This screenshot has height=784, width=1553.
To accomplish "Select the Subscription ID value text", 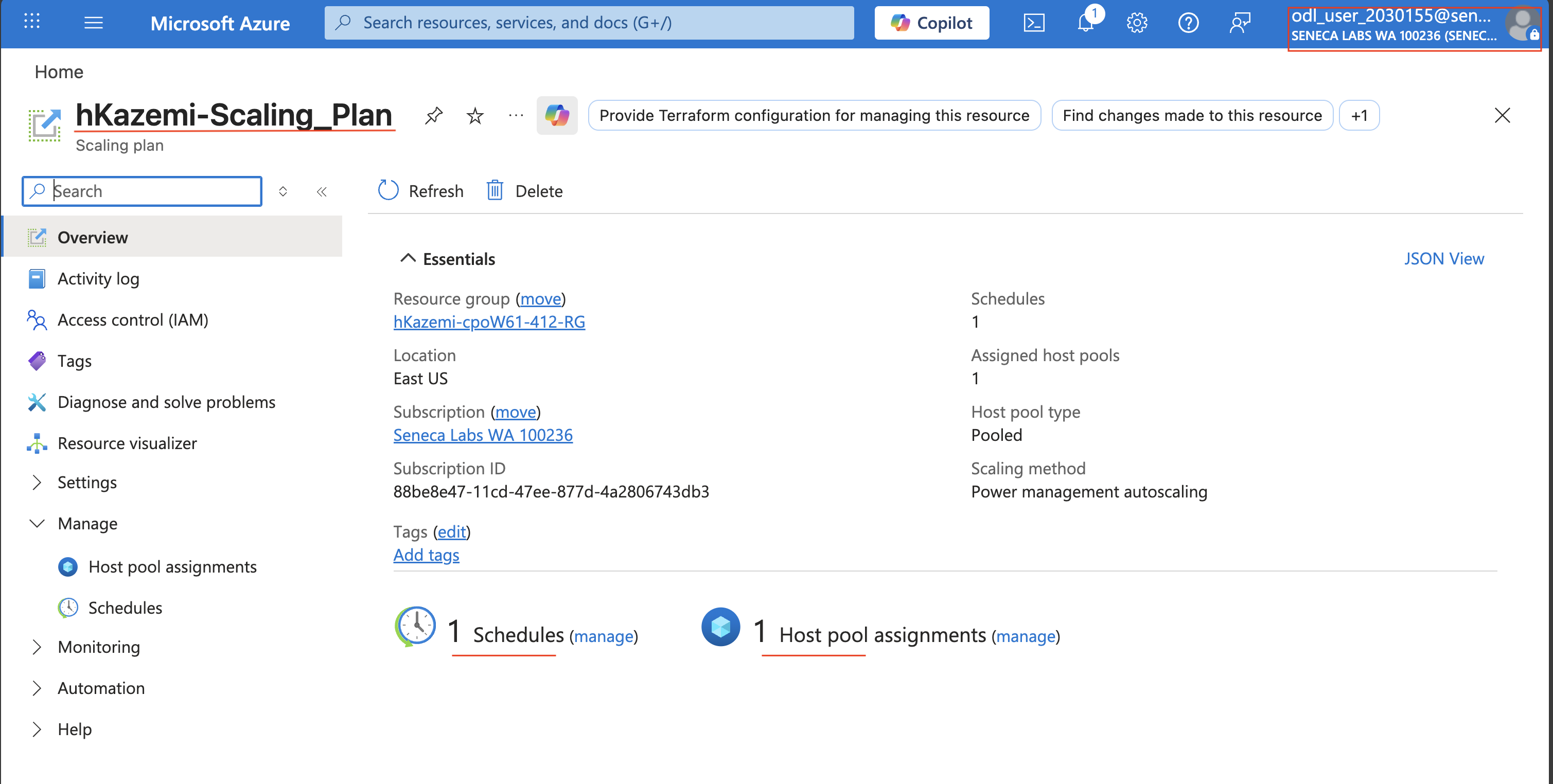I will pos(551,492).
